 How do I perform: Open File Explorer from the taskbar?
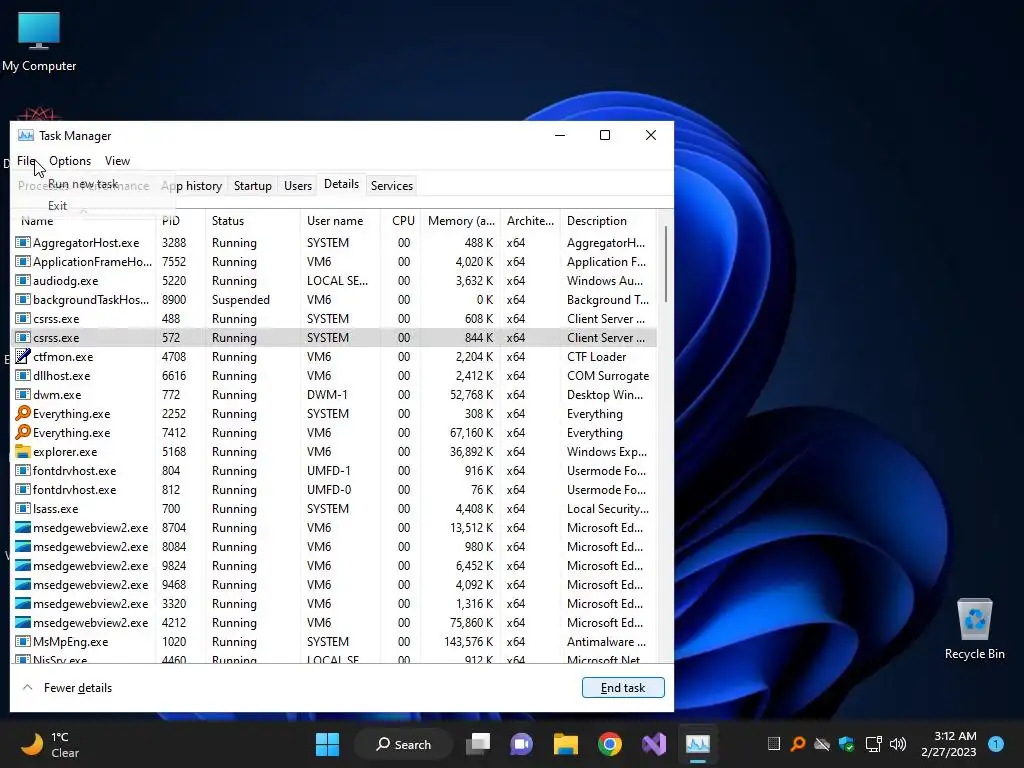click(x=566, y=744)
